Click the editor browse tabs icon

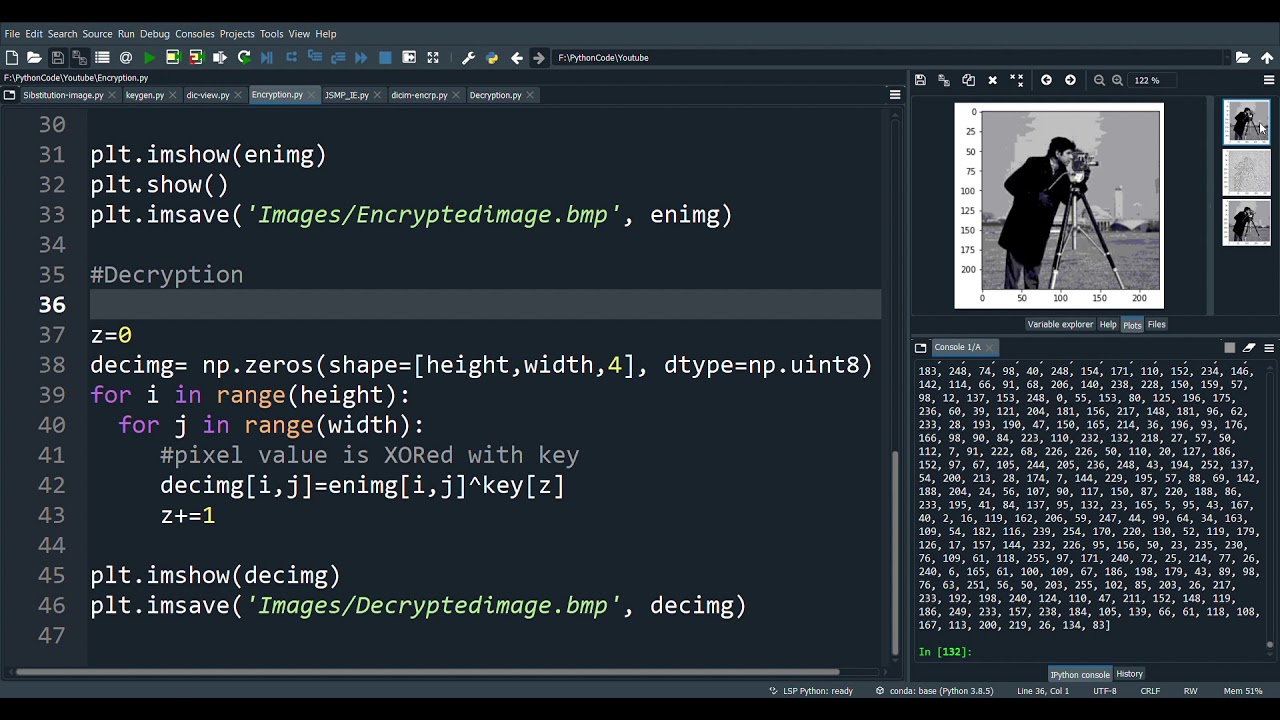pos(10,95)
